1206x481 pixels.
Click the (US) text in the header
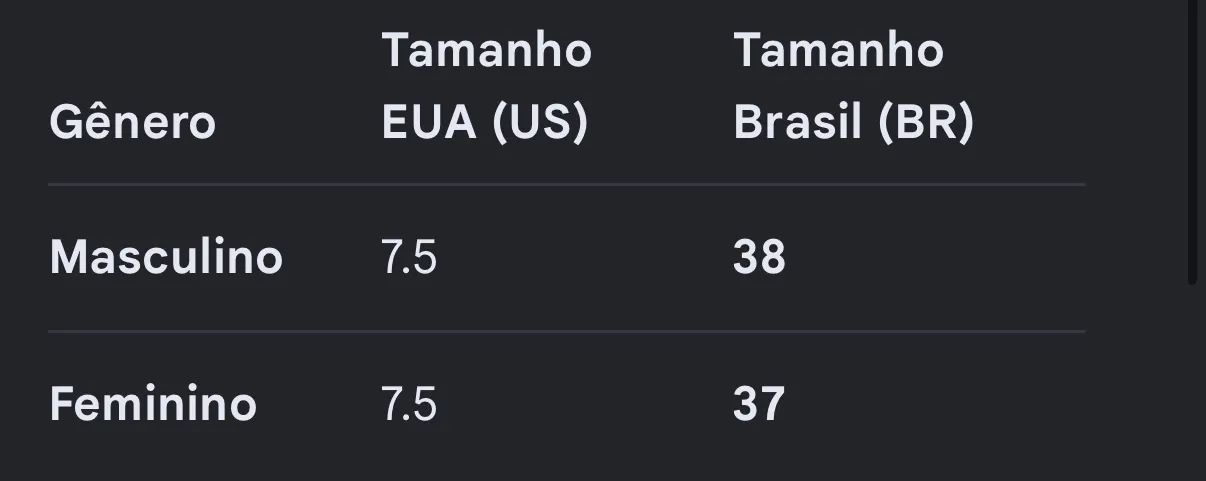click(539, 124)
